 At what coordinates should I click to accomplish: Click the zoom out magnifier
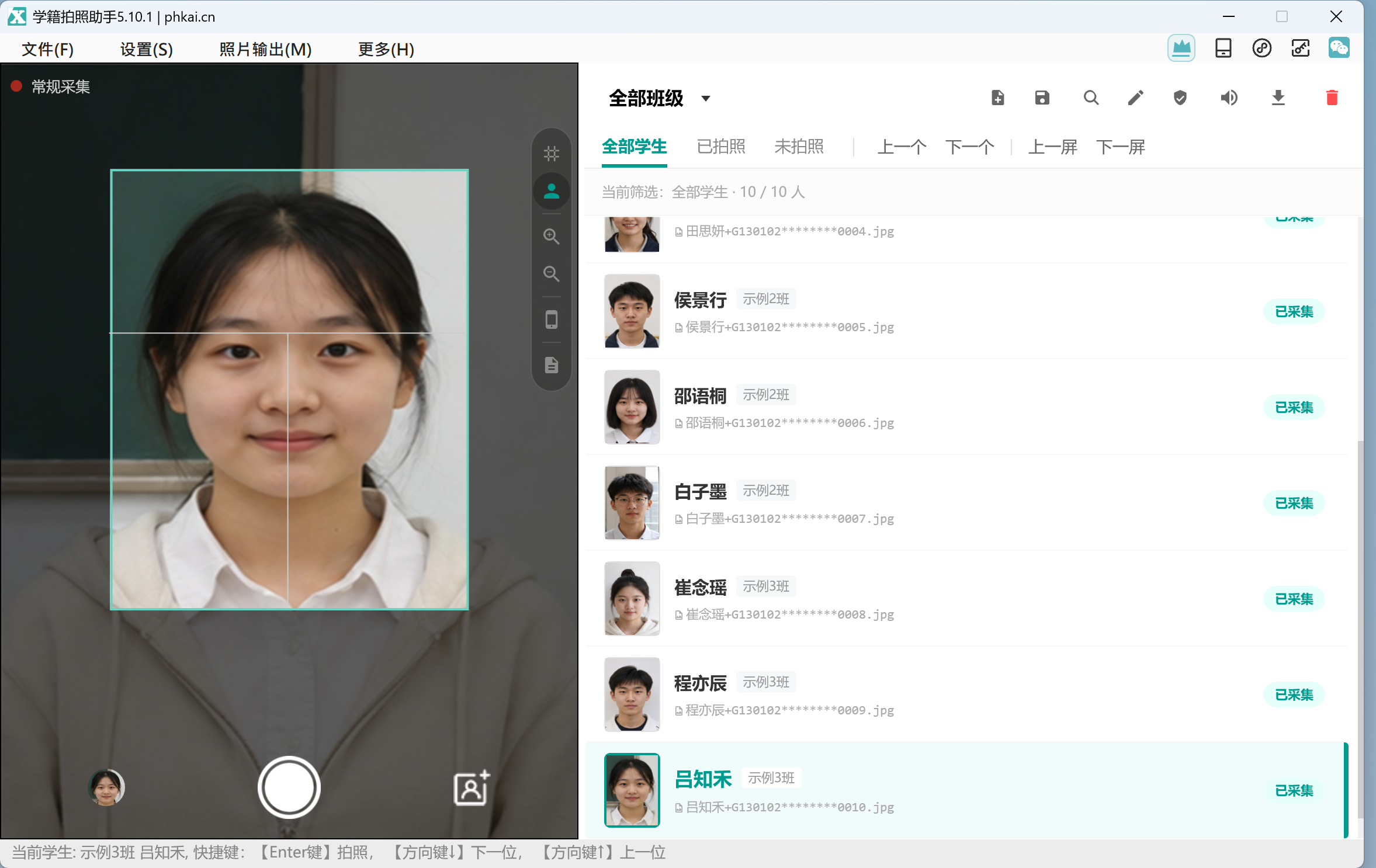(552, 273)
